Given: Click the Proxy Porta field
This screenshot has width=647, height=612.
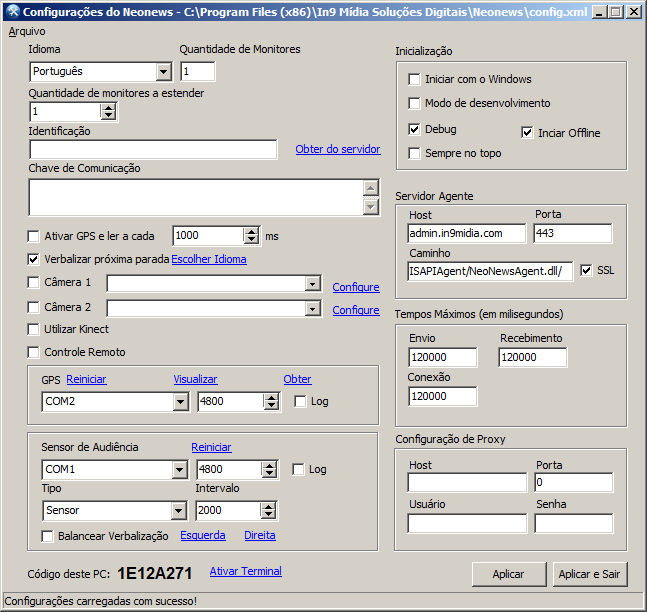Looking at the screenshot, I should pos(574,482).
